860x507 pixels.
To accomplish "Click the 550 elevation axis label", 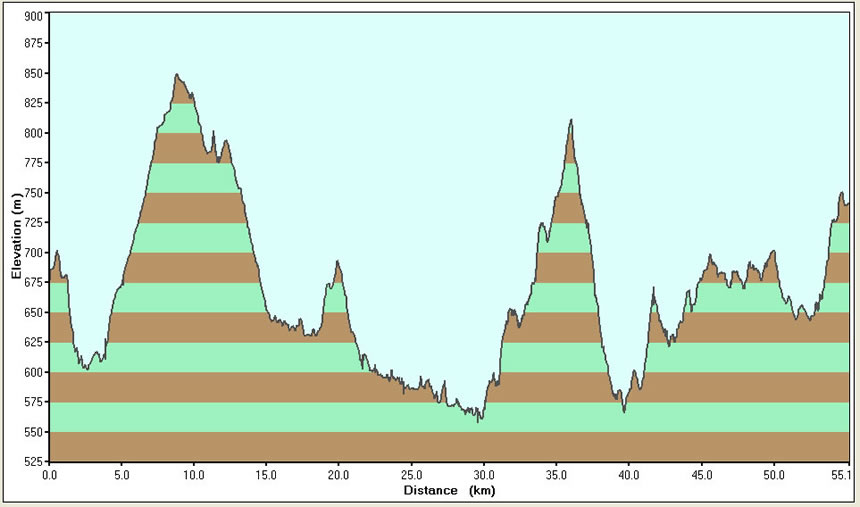I will click(x=33, y=432).
